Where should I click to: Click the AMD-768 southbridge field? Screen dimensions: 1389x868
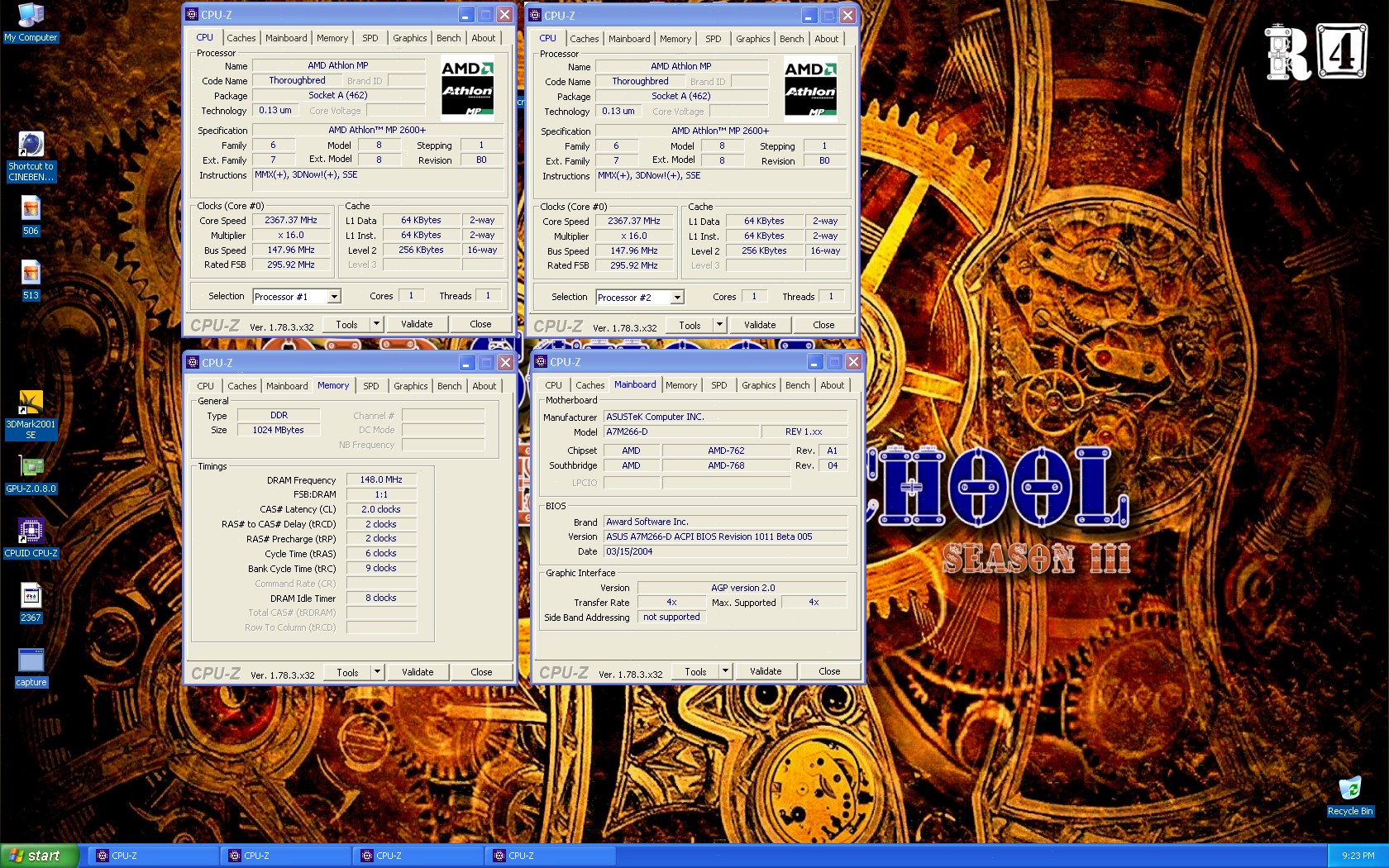(x=726, y=465)
